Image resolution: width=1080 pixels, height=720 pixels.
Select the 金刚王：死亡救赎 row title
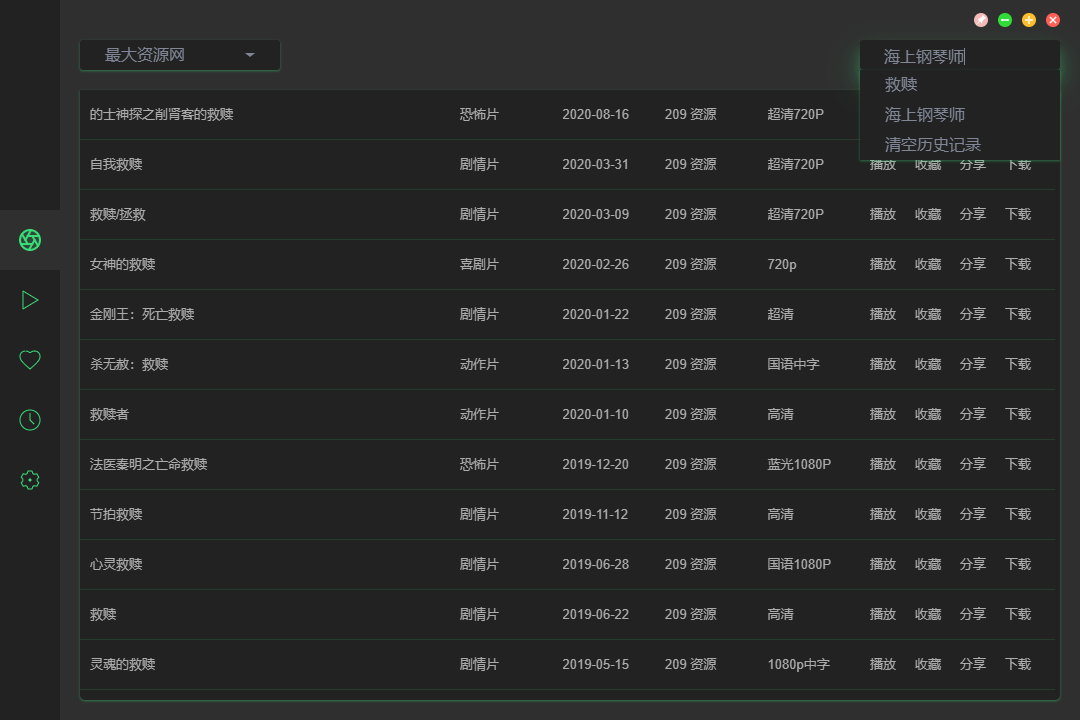(x=142, y=314)
